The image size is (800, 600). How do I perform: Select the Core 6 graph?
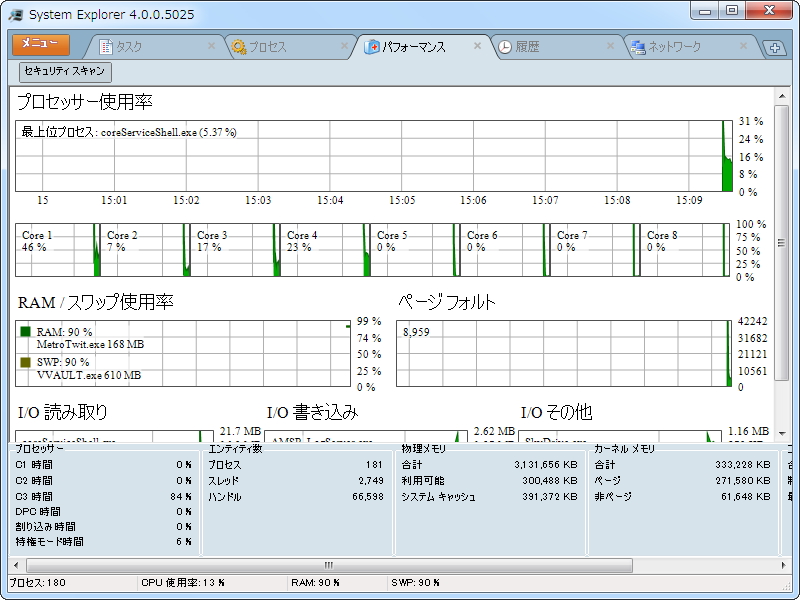click(505, 250)
